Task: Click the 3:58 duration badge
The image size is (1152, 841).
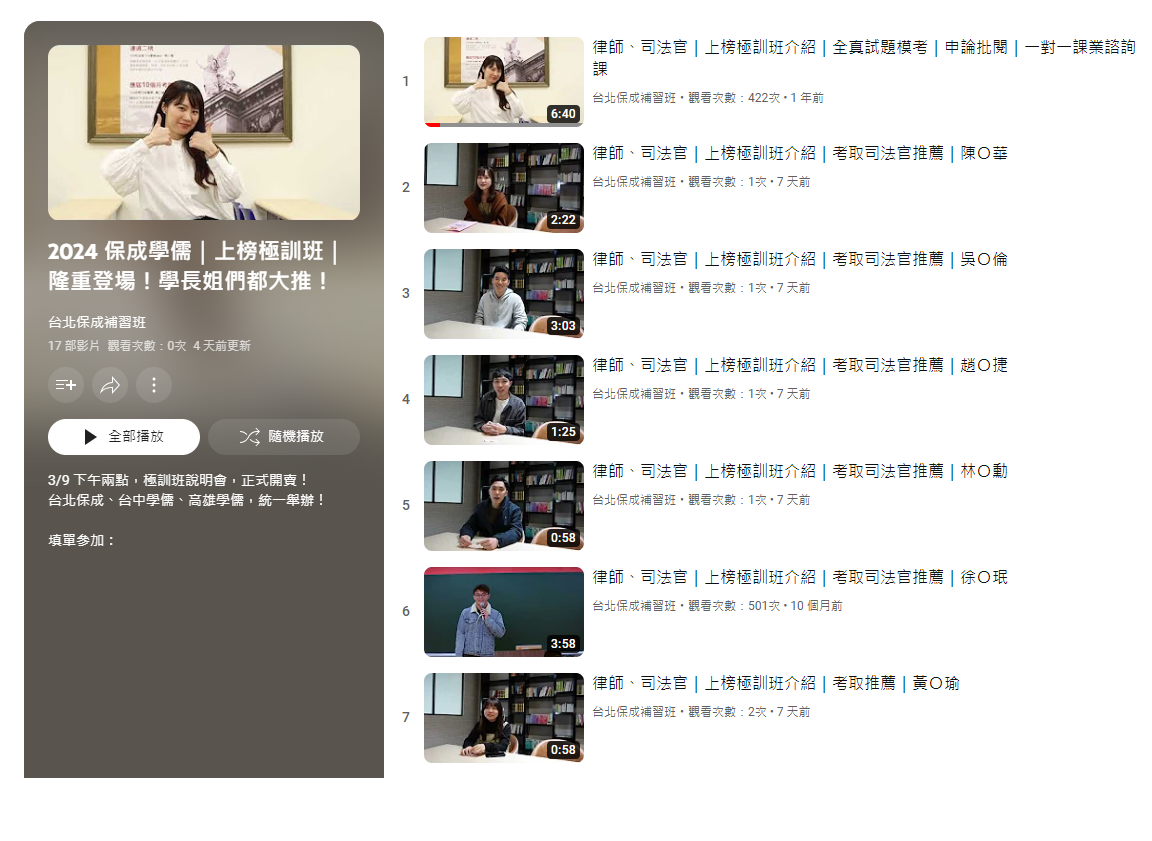Action: 564,644
